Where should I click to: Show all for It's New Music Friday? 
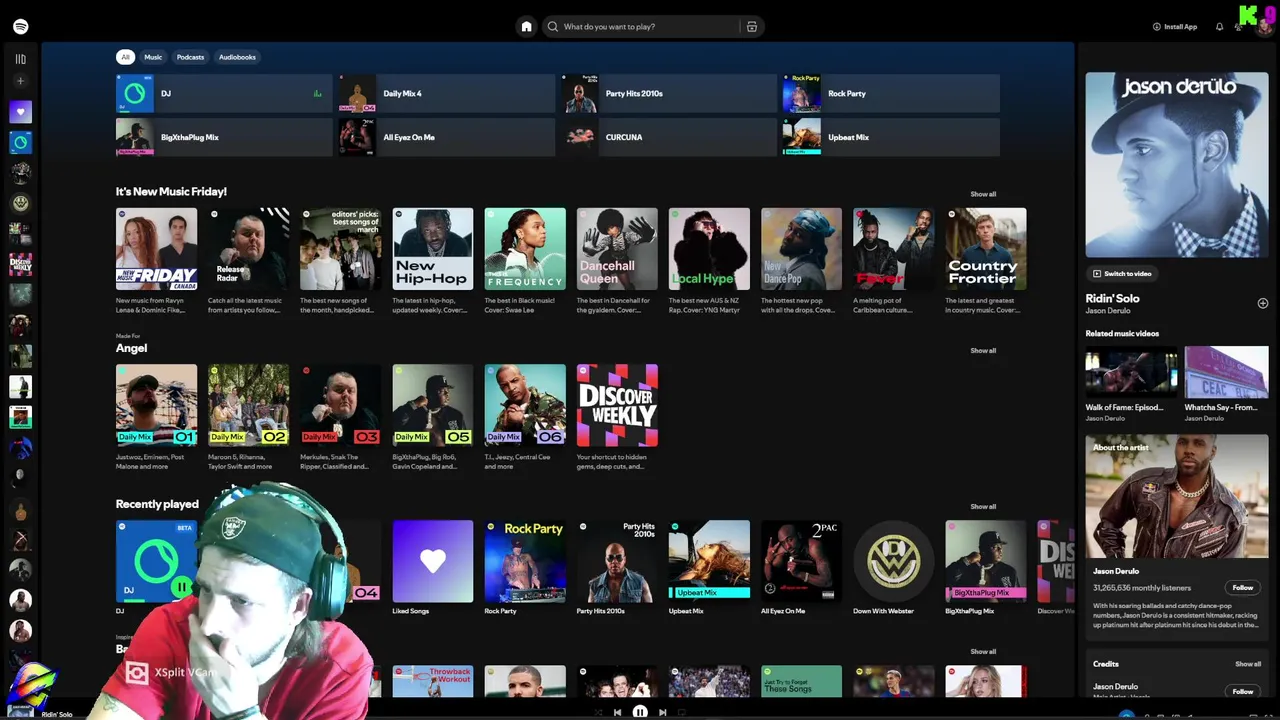[x=983, y=194]
